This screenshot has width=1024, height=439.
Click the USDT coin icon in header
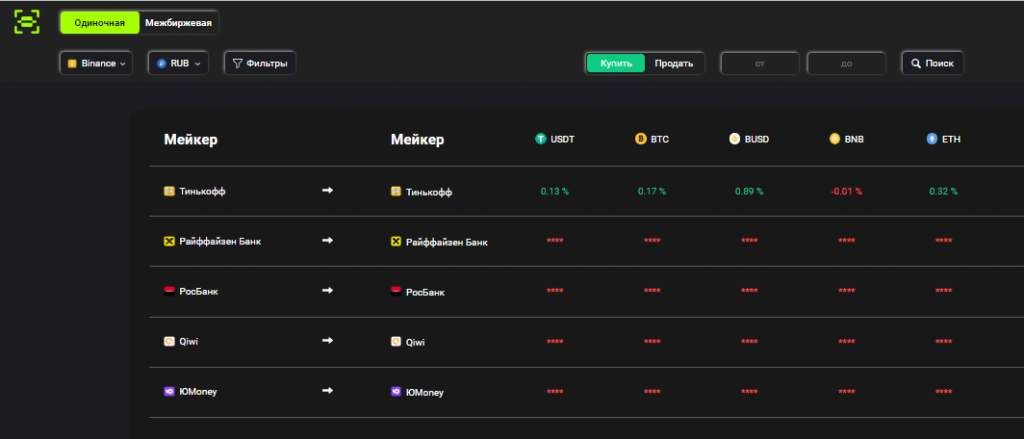(x=539, y=139)
